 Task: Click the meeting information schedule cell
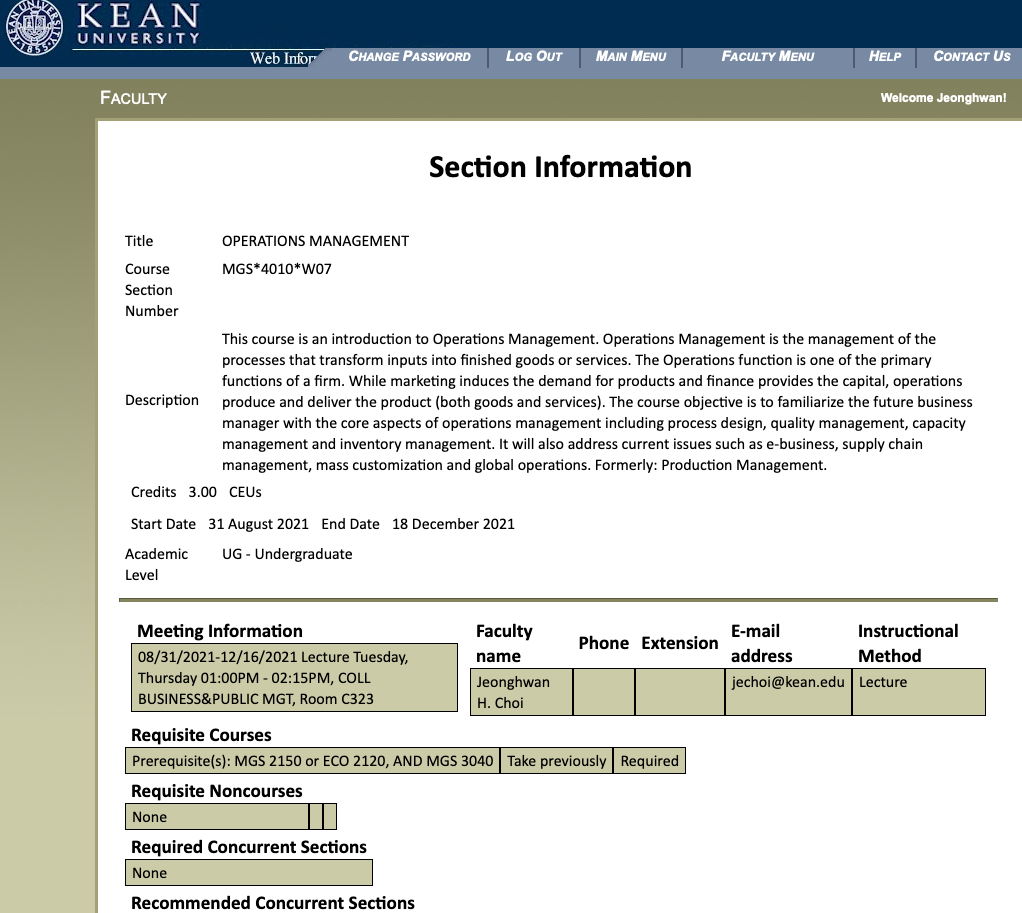click(x=294, y=678)
